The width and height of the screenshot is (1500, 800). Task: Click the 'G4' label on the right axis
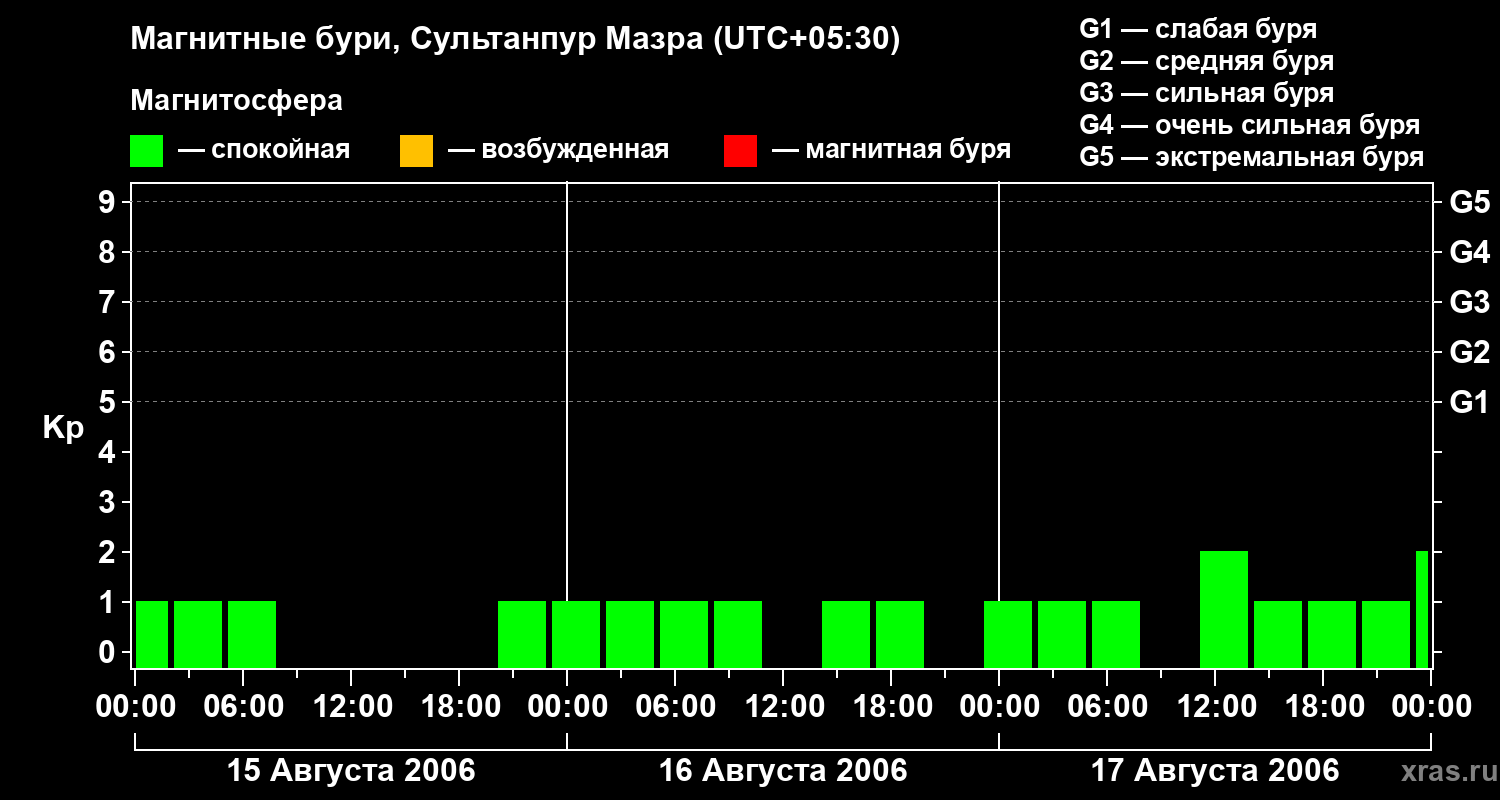click(1469, 253)
